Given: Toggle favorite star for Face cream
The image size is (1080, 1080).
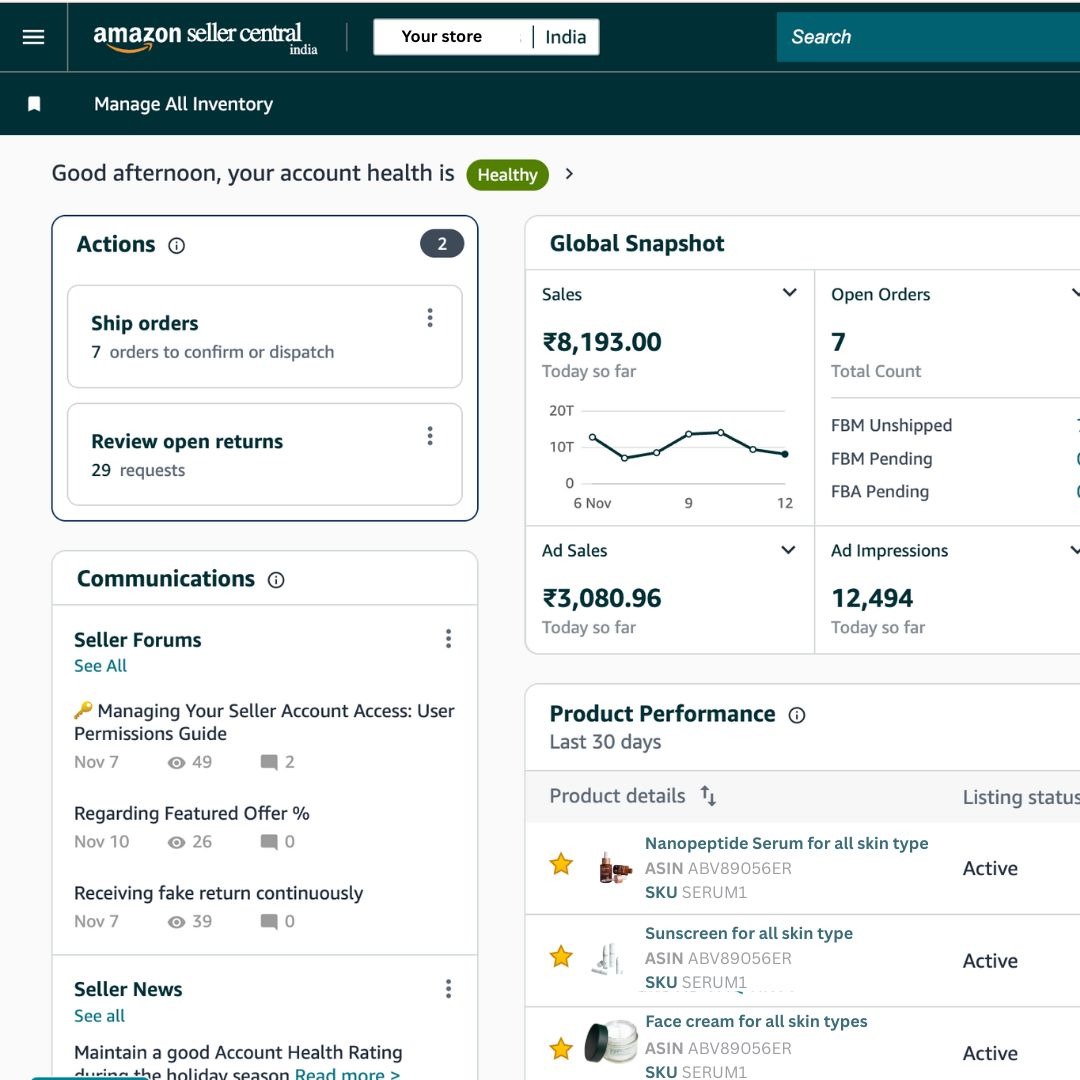Looking at the screenshot, I should 561,1049.
